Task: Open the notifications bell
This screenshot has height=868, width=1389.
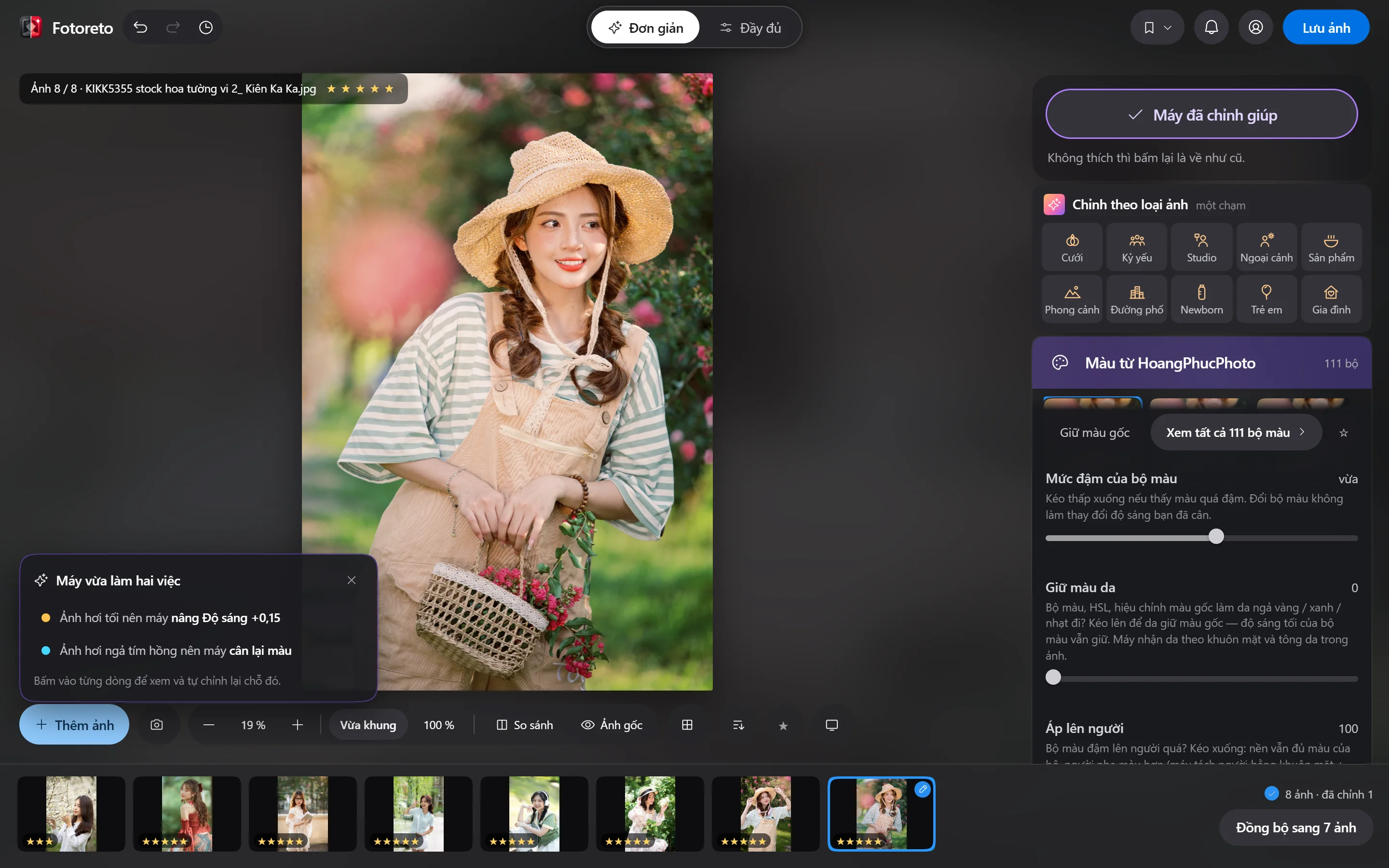Action: click(x=1211, y=27)
